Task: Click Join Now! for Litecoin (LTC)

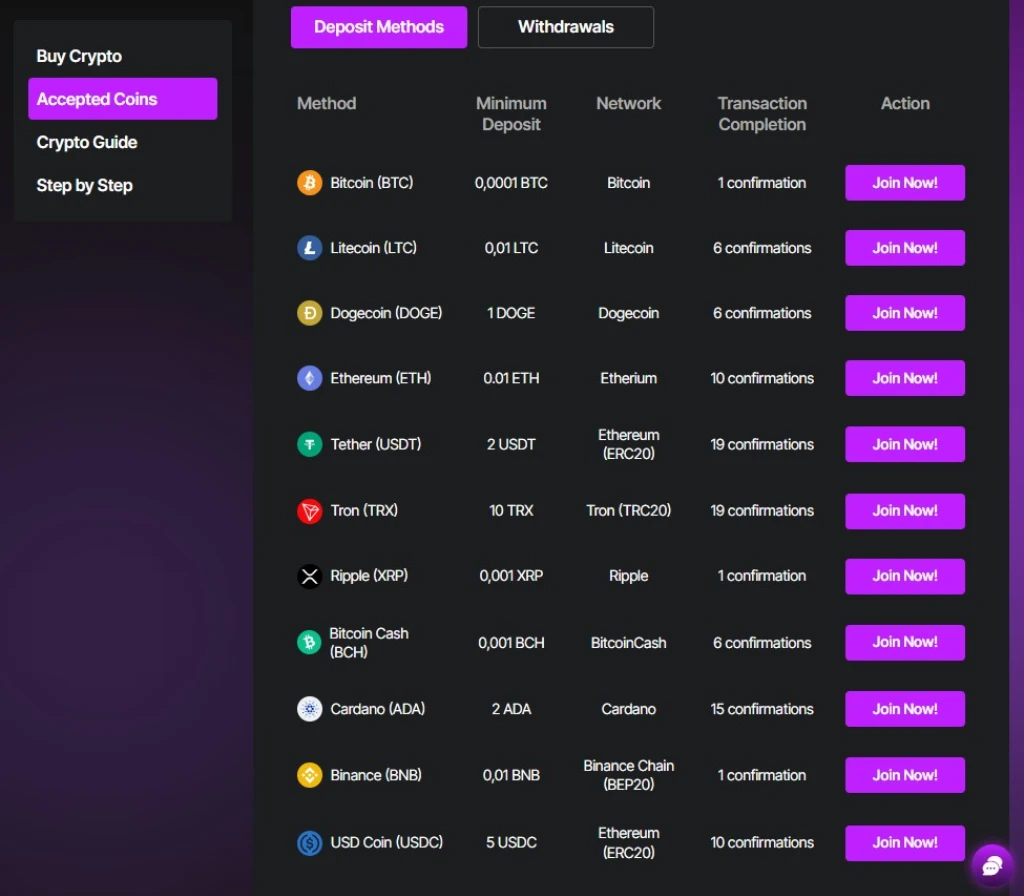Action: coord(904,248)
